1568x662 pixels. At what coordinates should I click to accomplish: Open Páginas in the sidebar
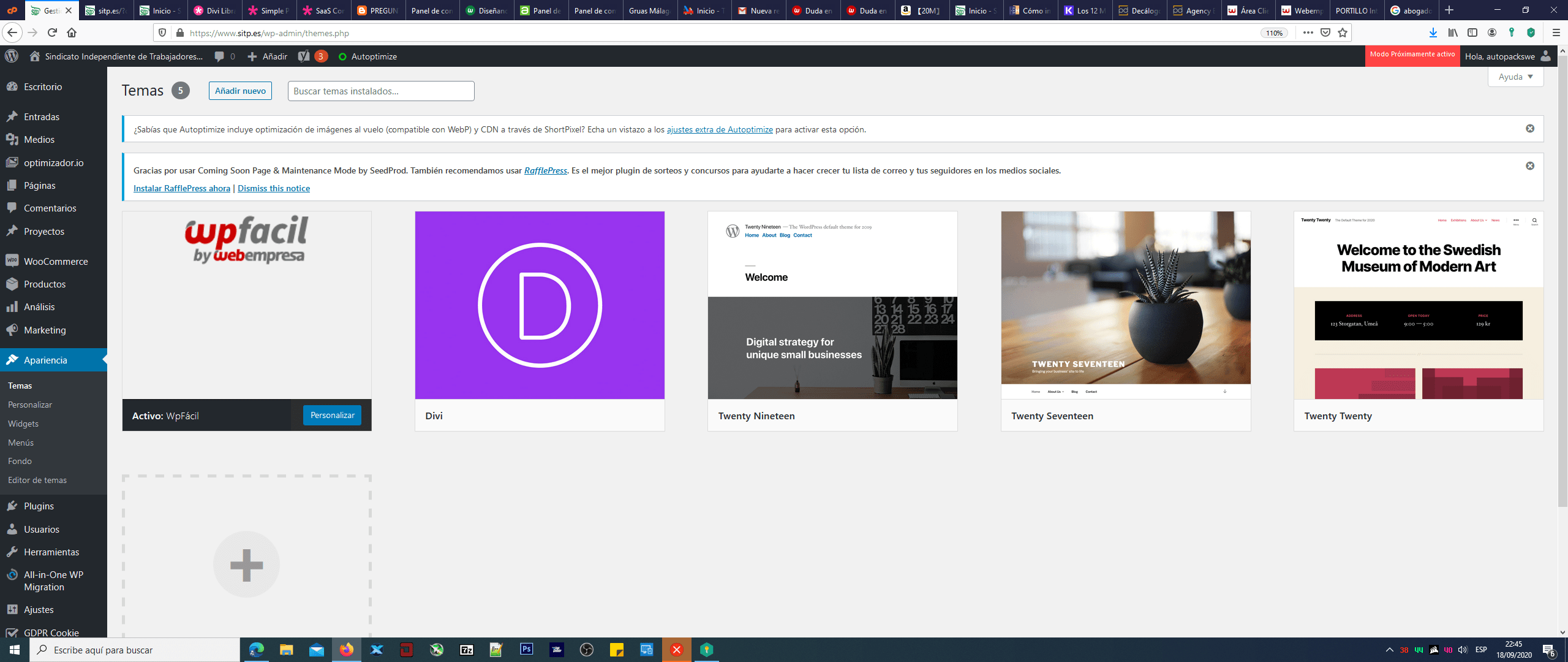[53, 185]
